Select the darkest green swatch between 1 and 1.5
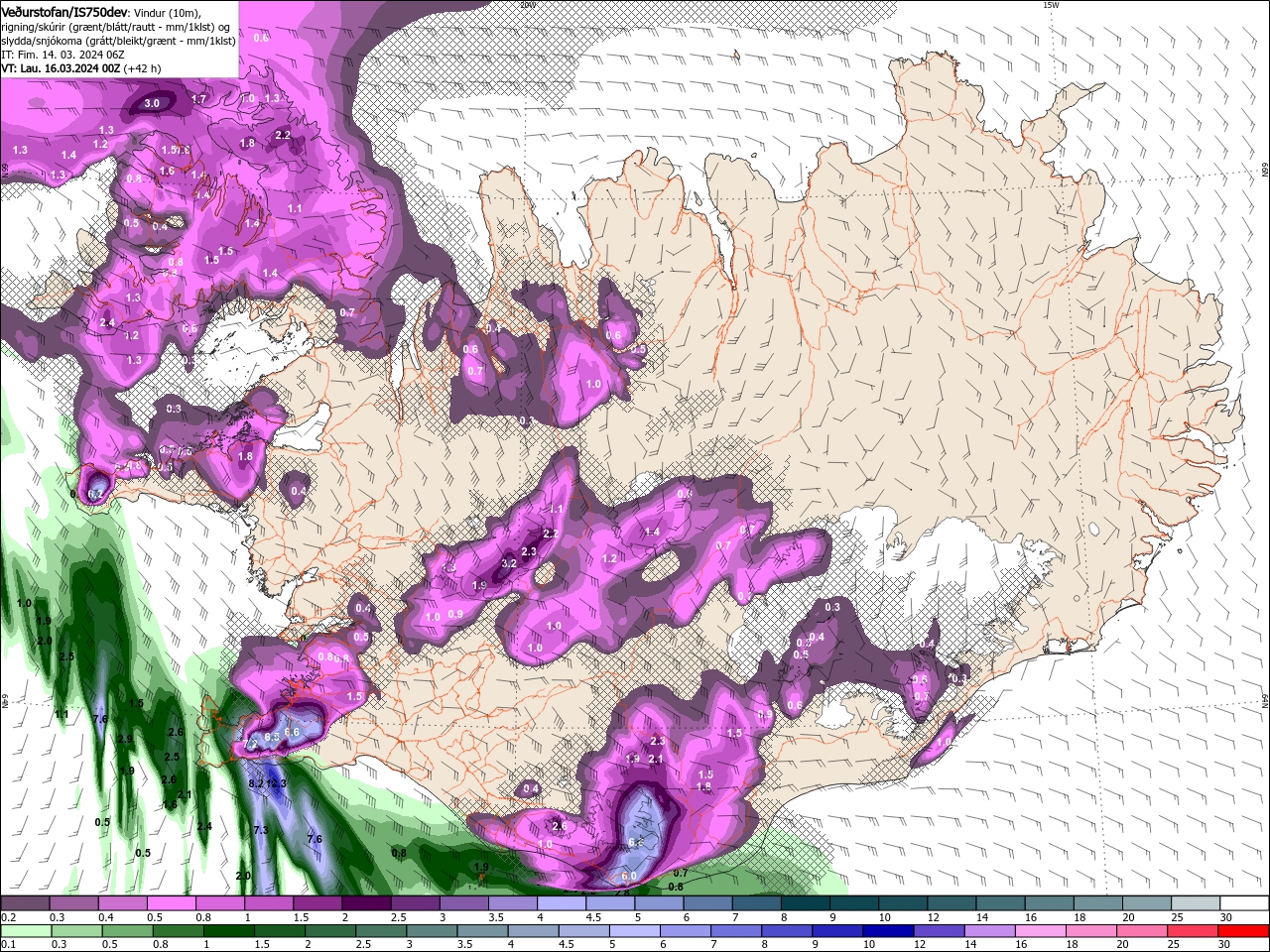 click(x=231, y=930)
